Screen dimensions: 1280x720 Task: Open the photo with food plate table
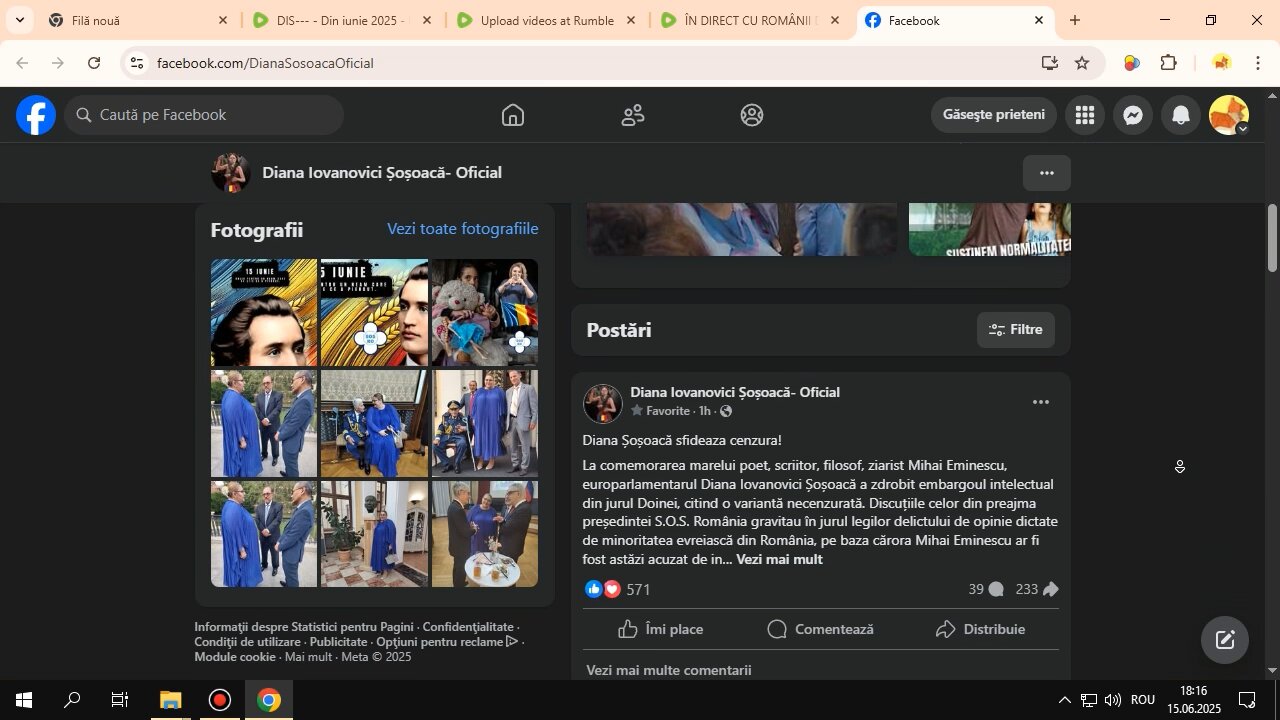click(x=485, y=534)
